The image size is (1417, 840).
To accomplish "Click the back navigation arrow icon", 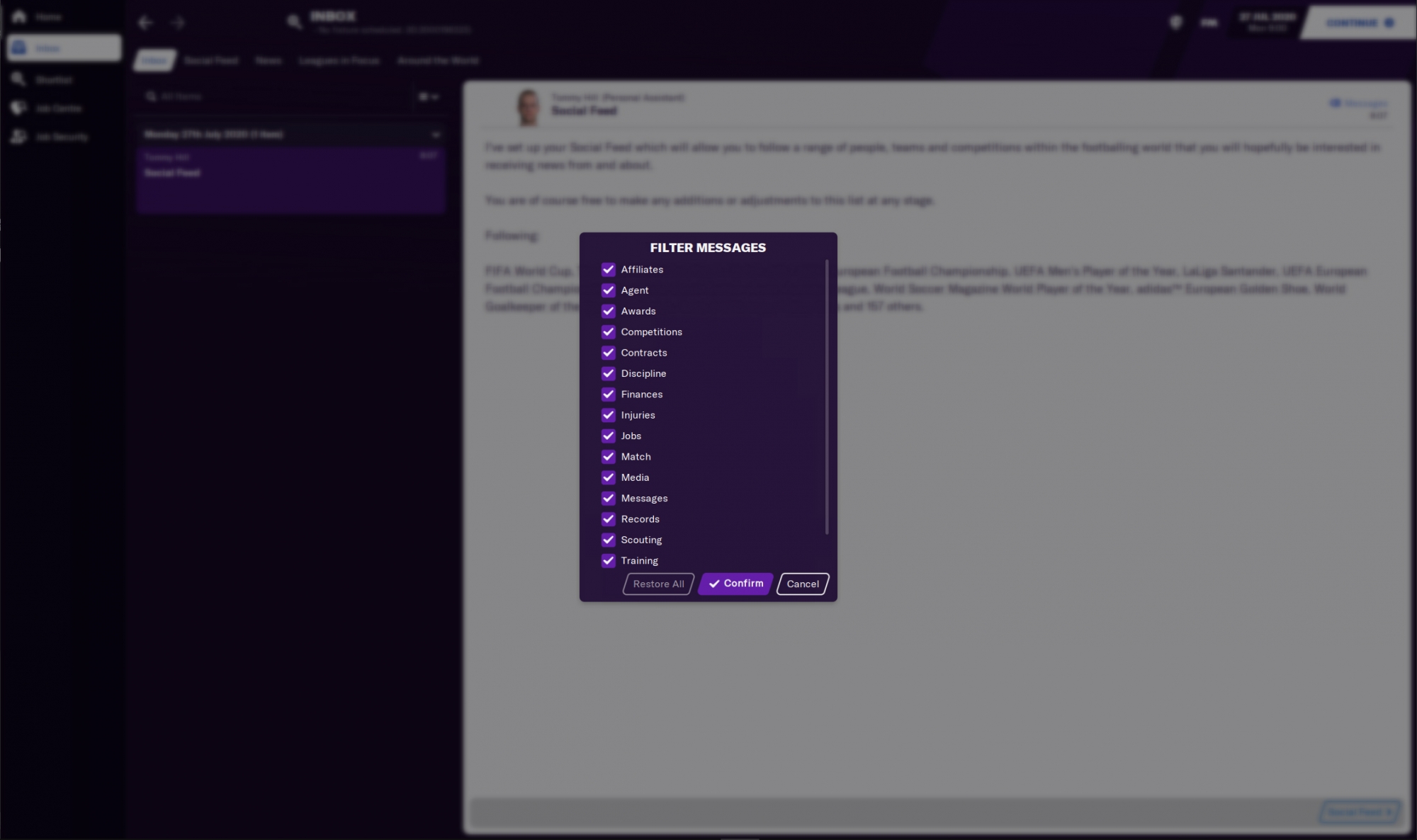I will tap(146, 22).
